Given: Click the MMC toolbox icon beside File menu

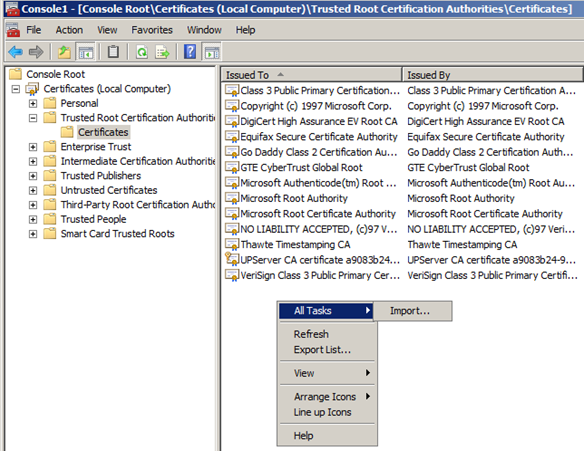Looking at the screenshot, I should [13, 30].
